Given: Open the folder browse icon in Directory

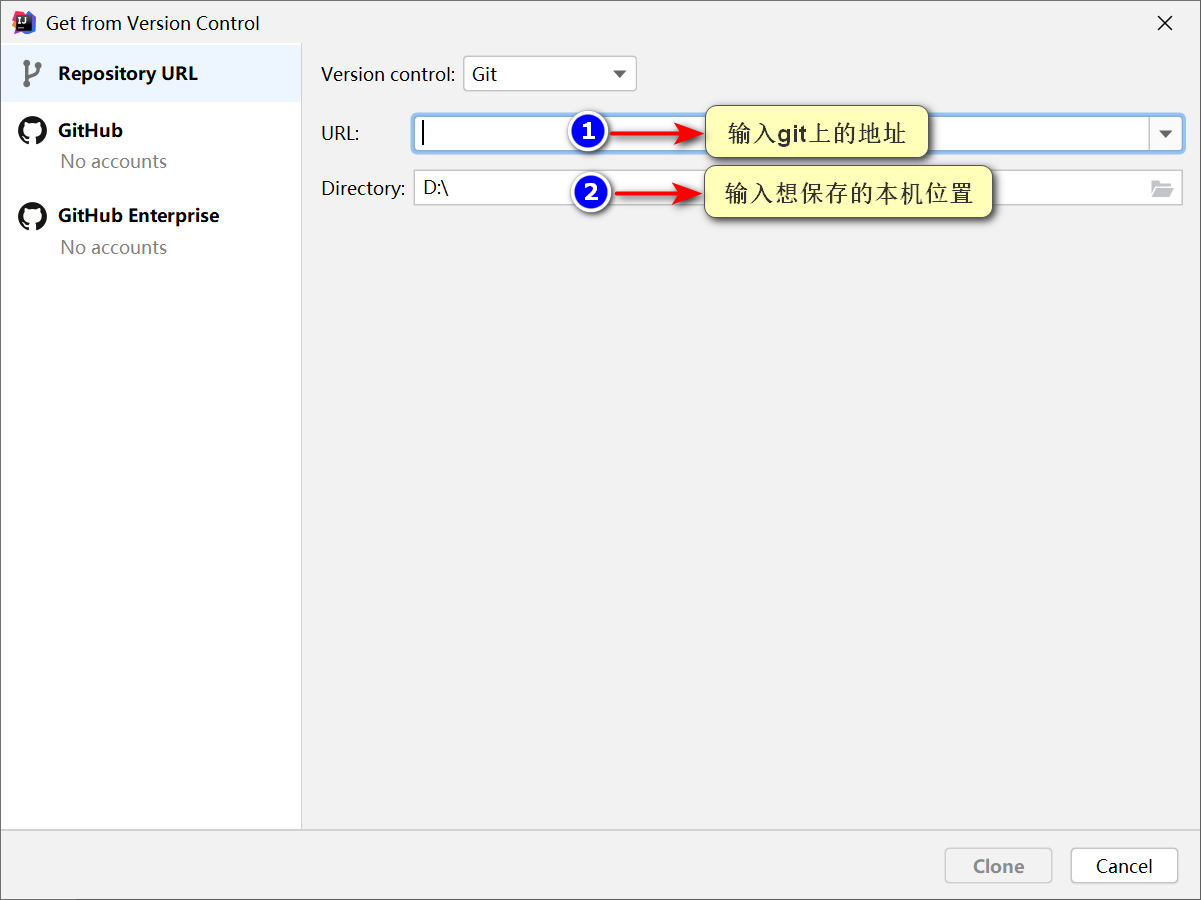Looking at the screenshot, I should [x=1161, y=188].
